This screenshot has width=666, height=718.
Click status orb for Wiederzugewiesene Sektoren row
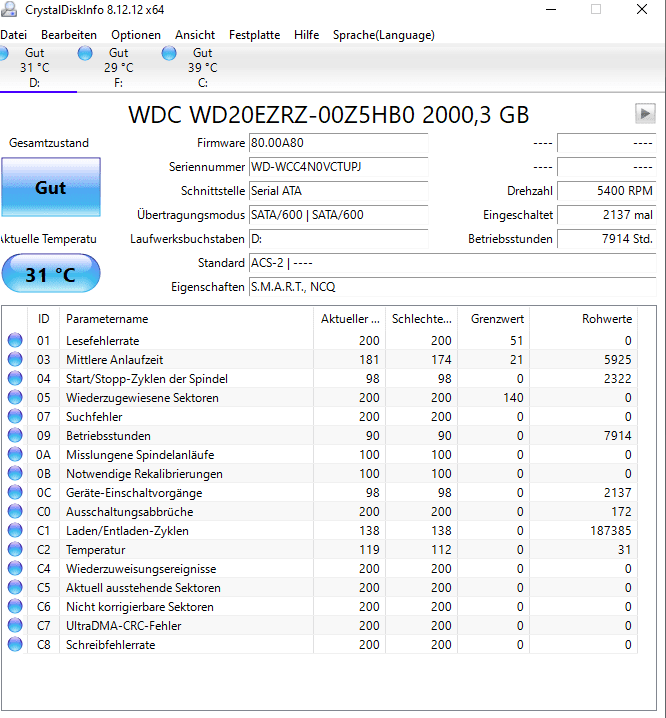coord(15,397)
